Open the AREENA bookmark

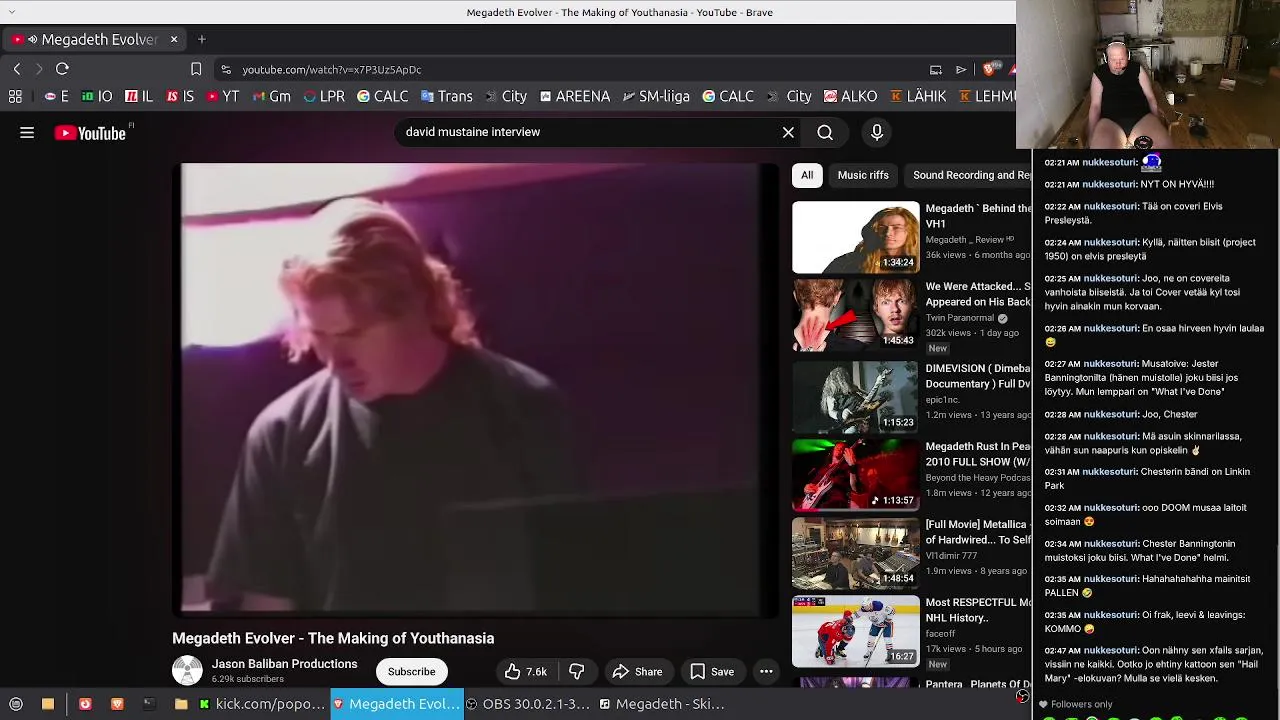point(575,96)
